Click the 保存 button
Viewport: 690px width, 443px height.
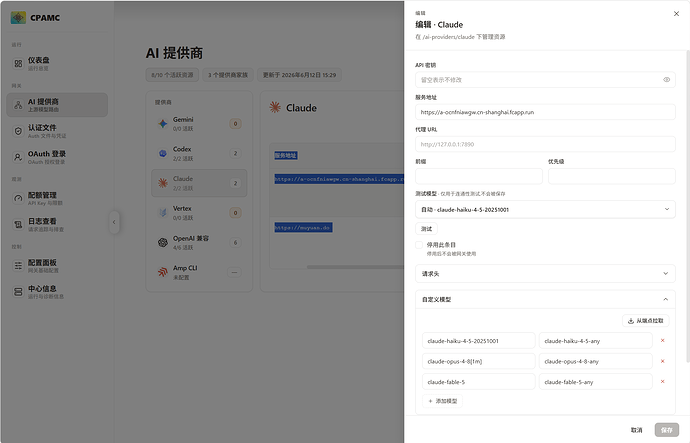(x=666, y=430)
